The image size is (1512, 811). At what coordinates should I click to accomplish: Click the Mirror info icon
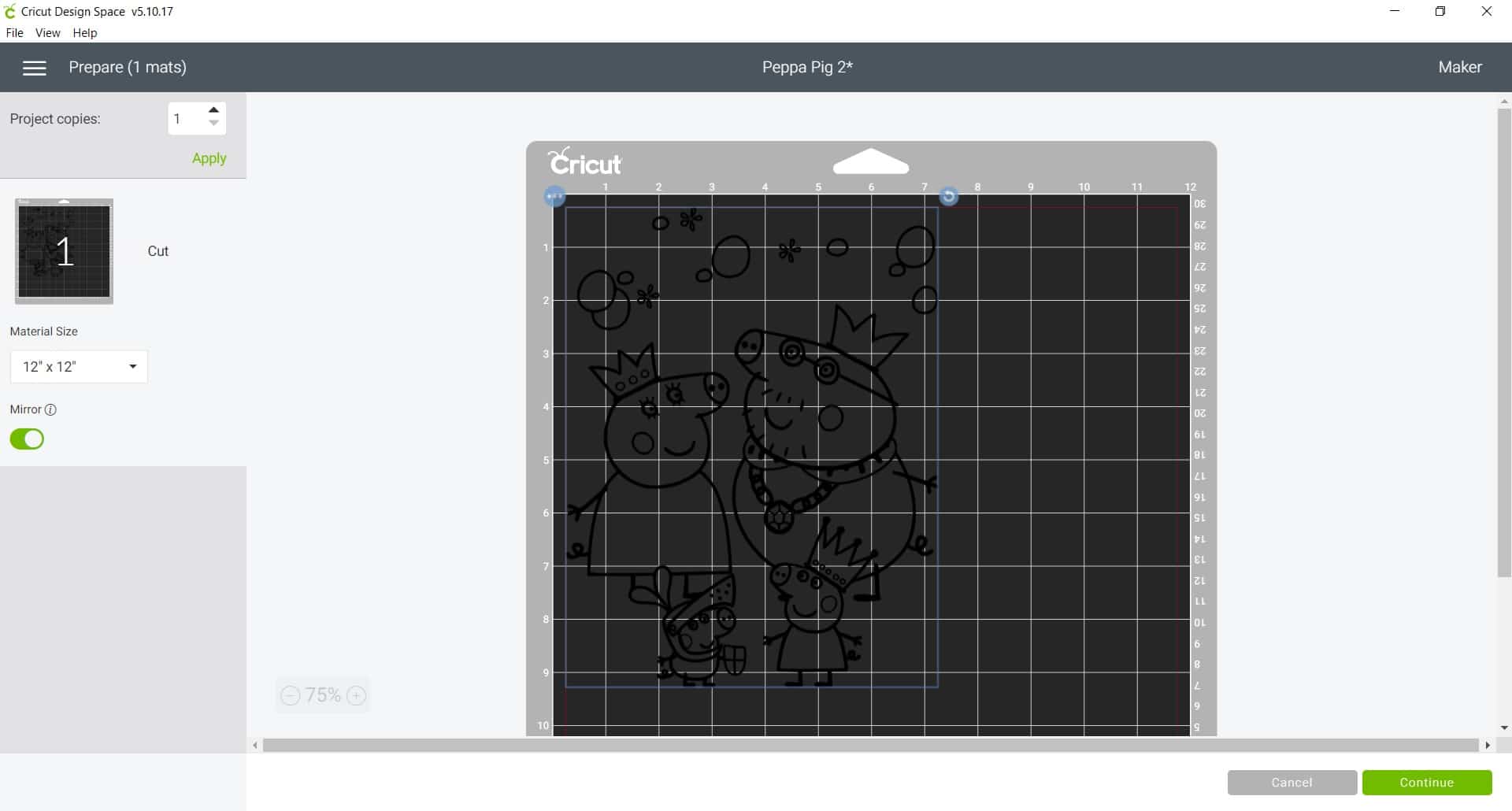pos(51,409)
